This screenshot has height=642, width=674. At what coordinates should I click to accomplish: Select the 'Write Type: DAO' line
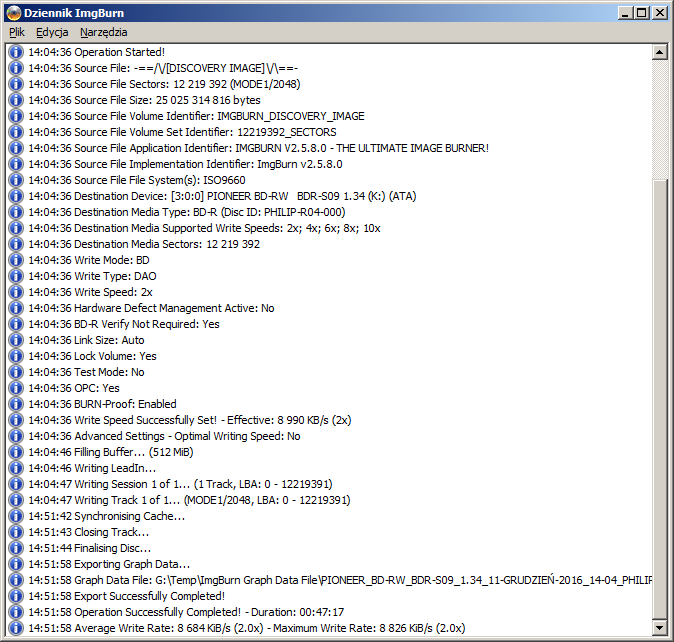[x=92, y=276]
